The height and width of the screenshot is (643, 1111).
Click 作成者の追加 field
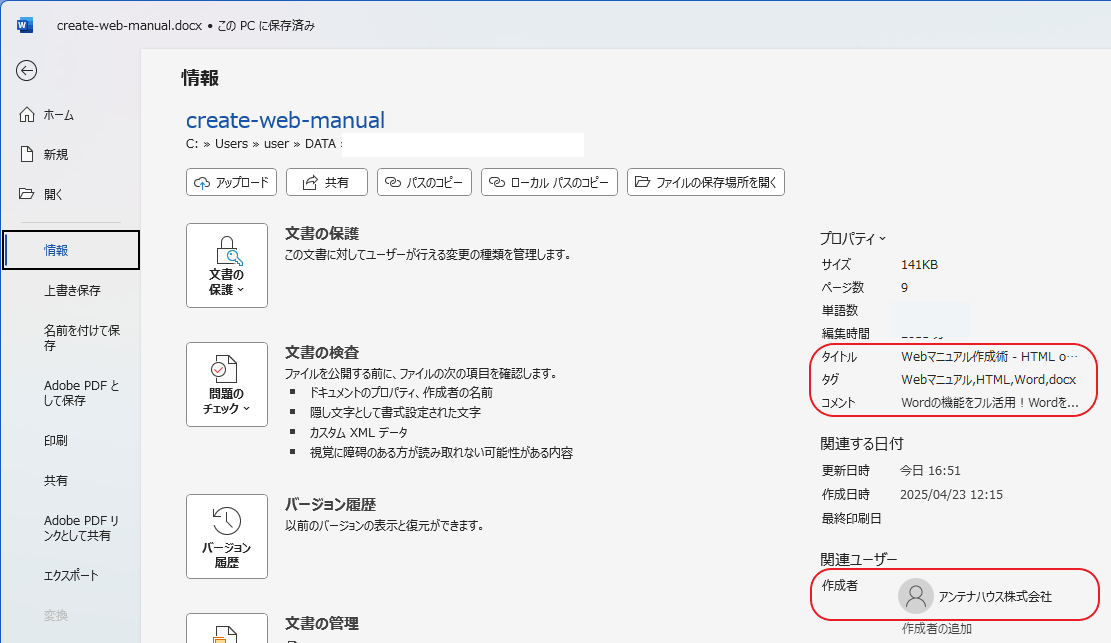tap(936, 629)
